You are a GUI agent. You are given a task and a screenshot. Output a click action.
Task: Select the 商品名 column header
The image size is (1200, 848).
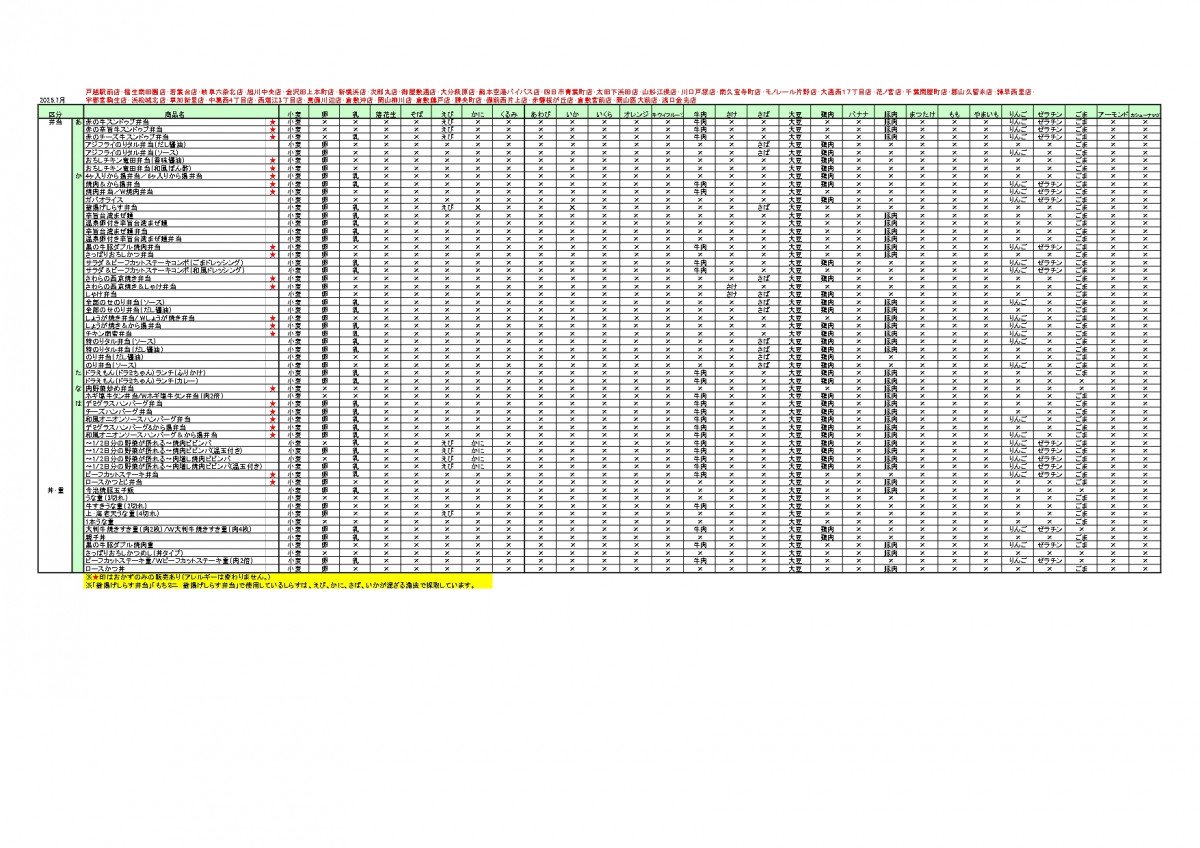[176, 115]
